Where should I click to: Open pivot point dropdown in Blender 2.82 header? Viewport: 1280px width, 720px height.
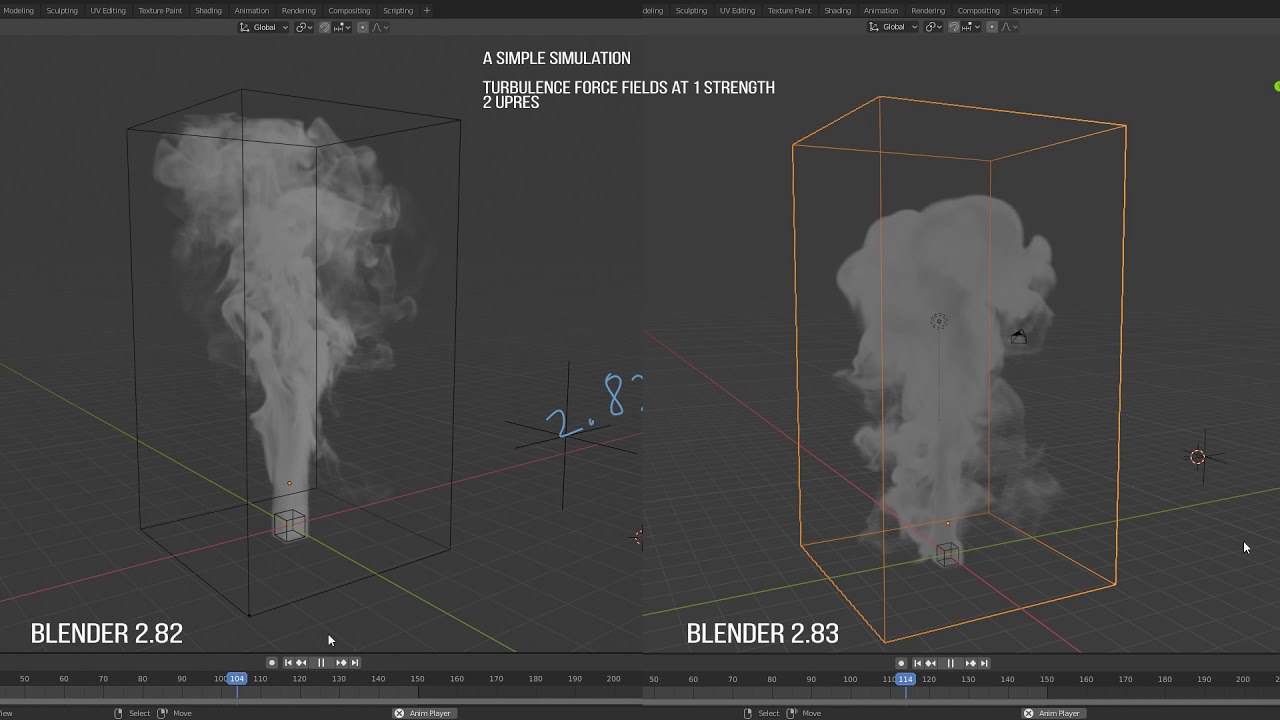tap(304, 27)
